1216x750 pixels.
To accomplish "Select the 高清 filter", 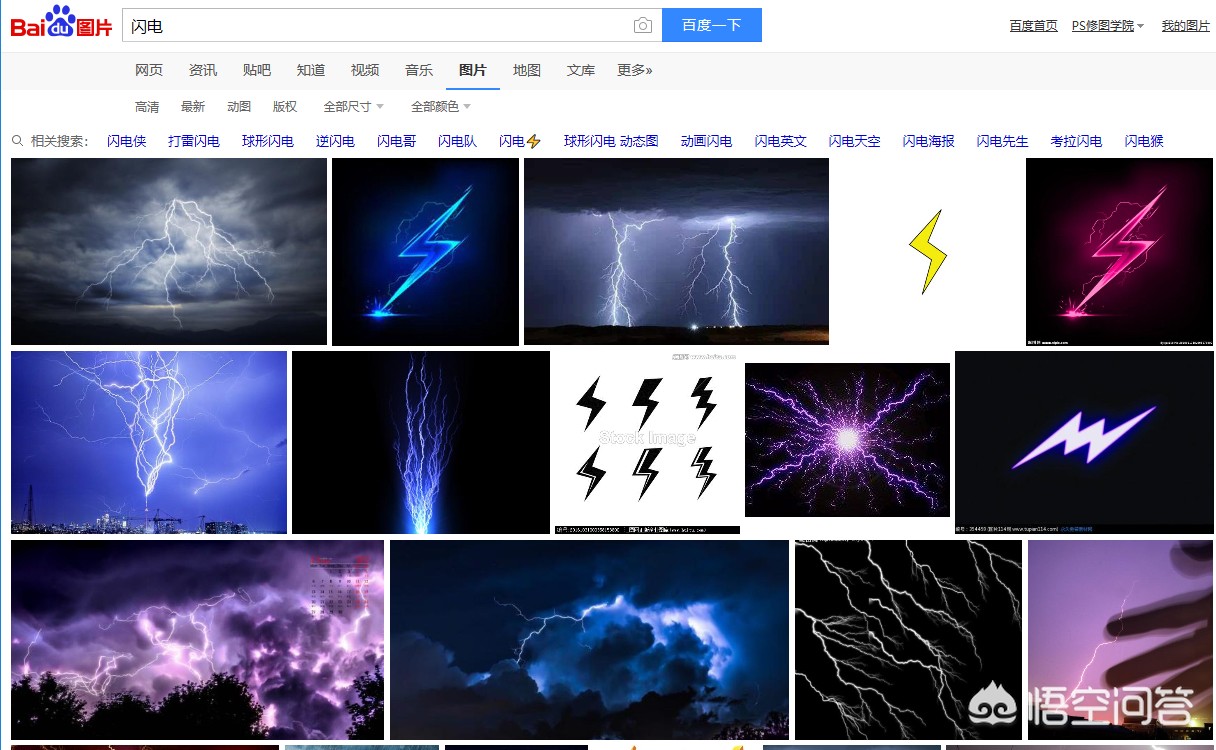I will tap(147, 107).
